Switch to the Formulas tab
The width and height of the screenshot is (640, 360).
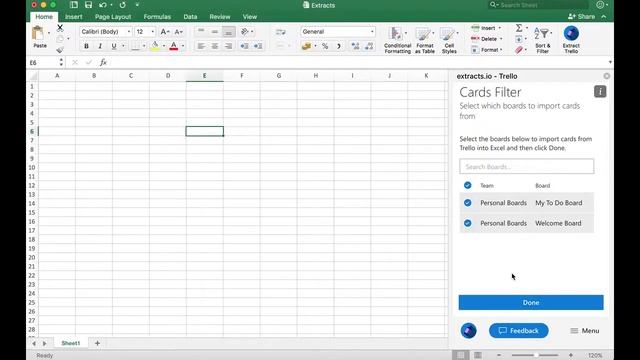coord(157,17)
